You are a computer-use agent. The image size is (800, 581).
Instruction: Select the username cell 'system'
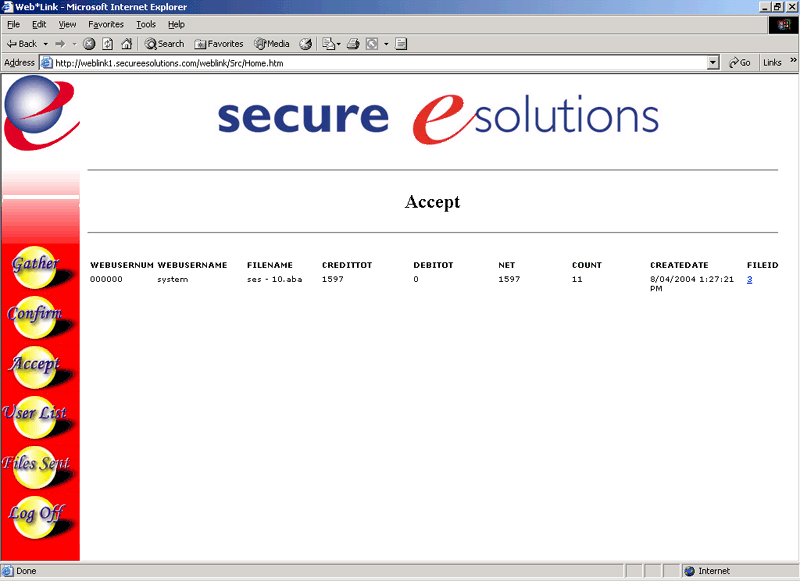(172, 280)
